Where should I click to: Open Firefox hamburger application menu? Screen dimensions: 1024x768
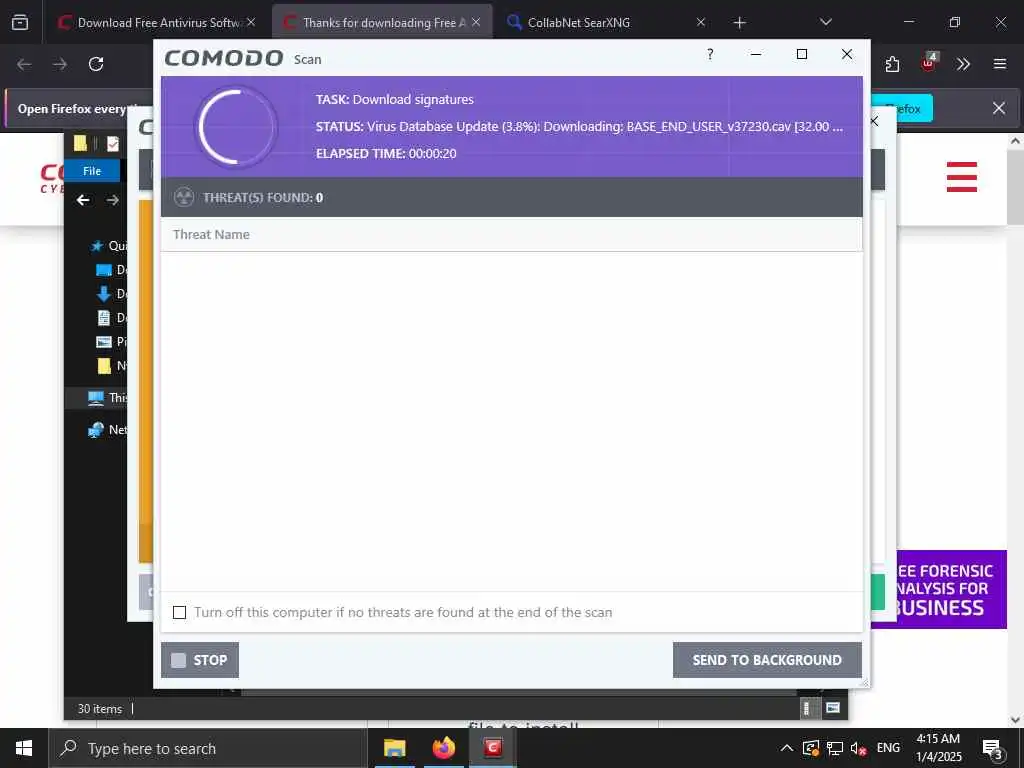coord(999,64)
